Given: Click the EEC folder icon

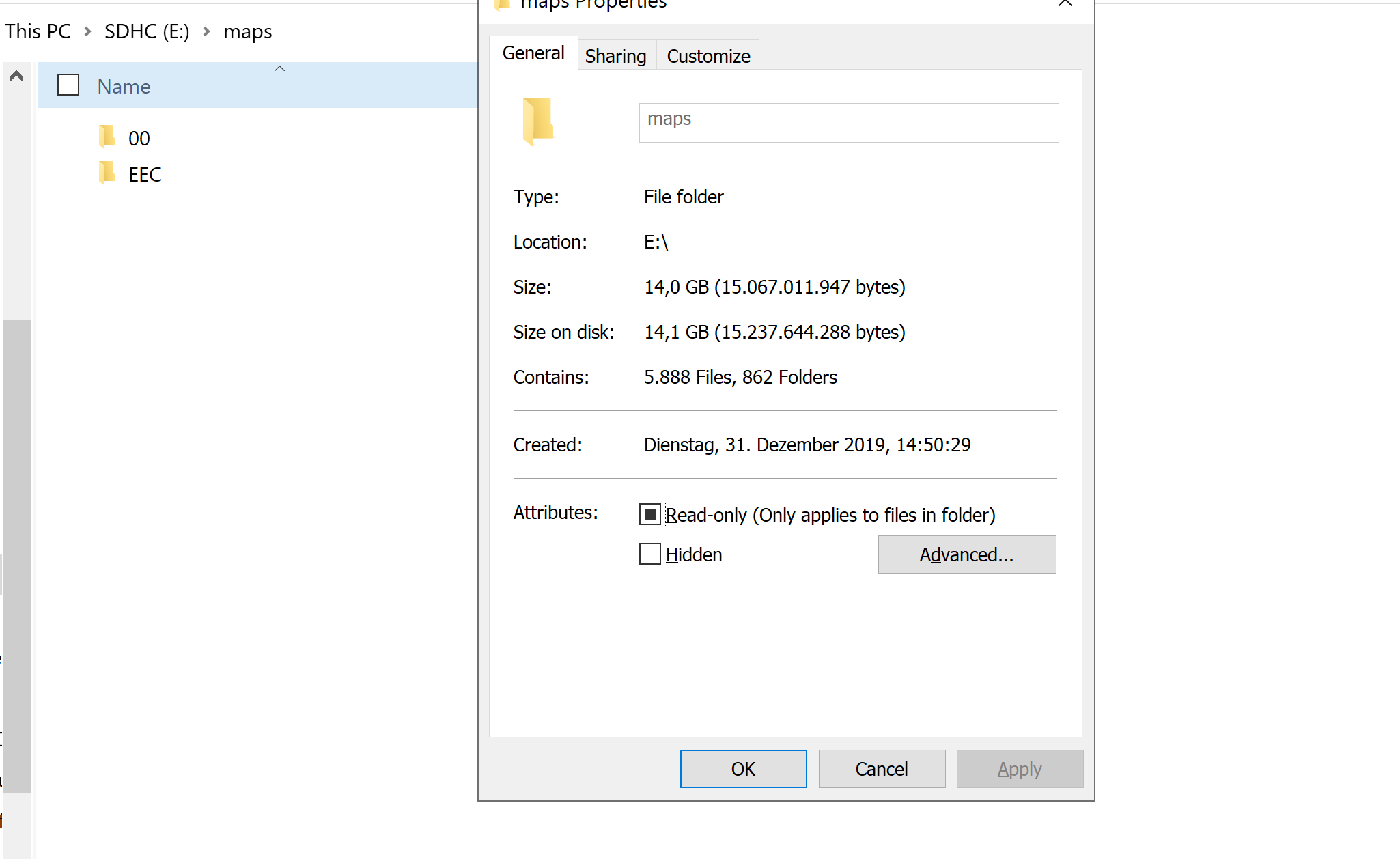Looking at the screenshot, I should 107,173.
